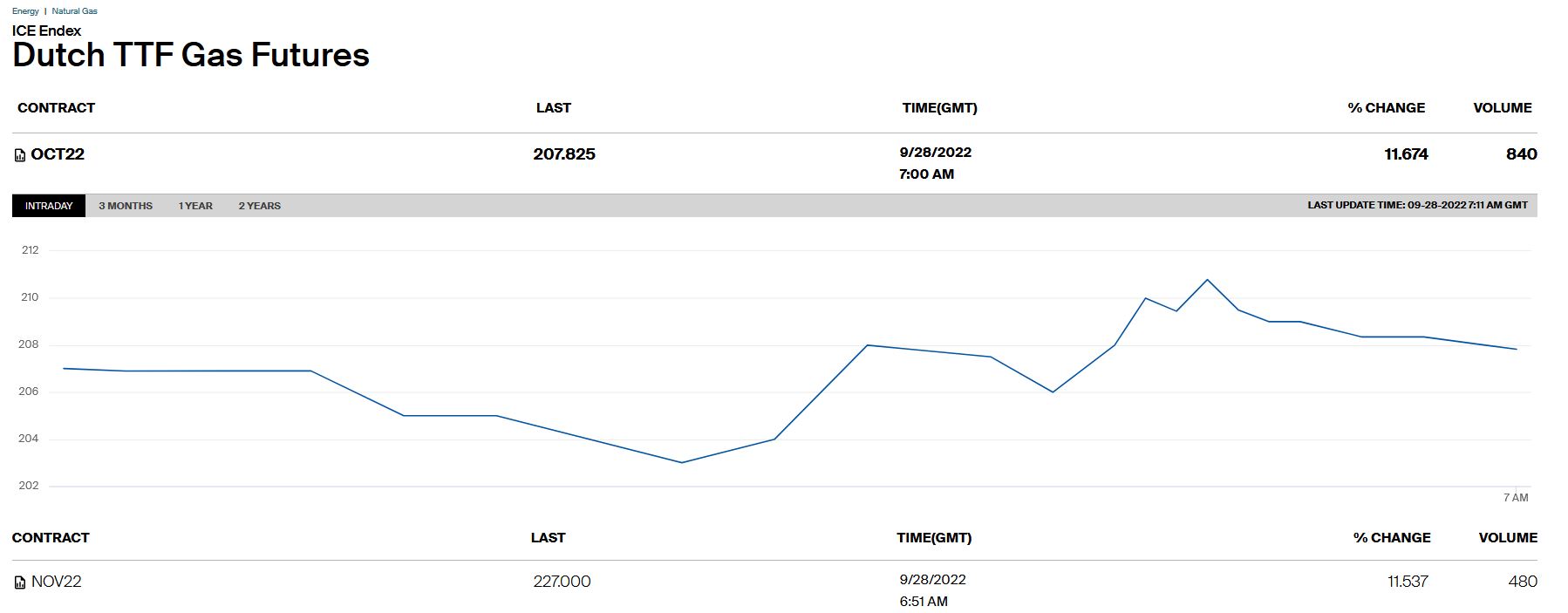Open the Energy breadcrumb link
The height and width of the screenshot is (613, 1568).
pos(25,11)
